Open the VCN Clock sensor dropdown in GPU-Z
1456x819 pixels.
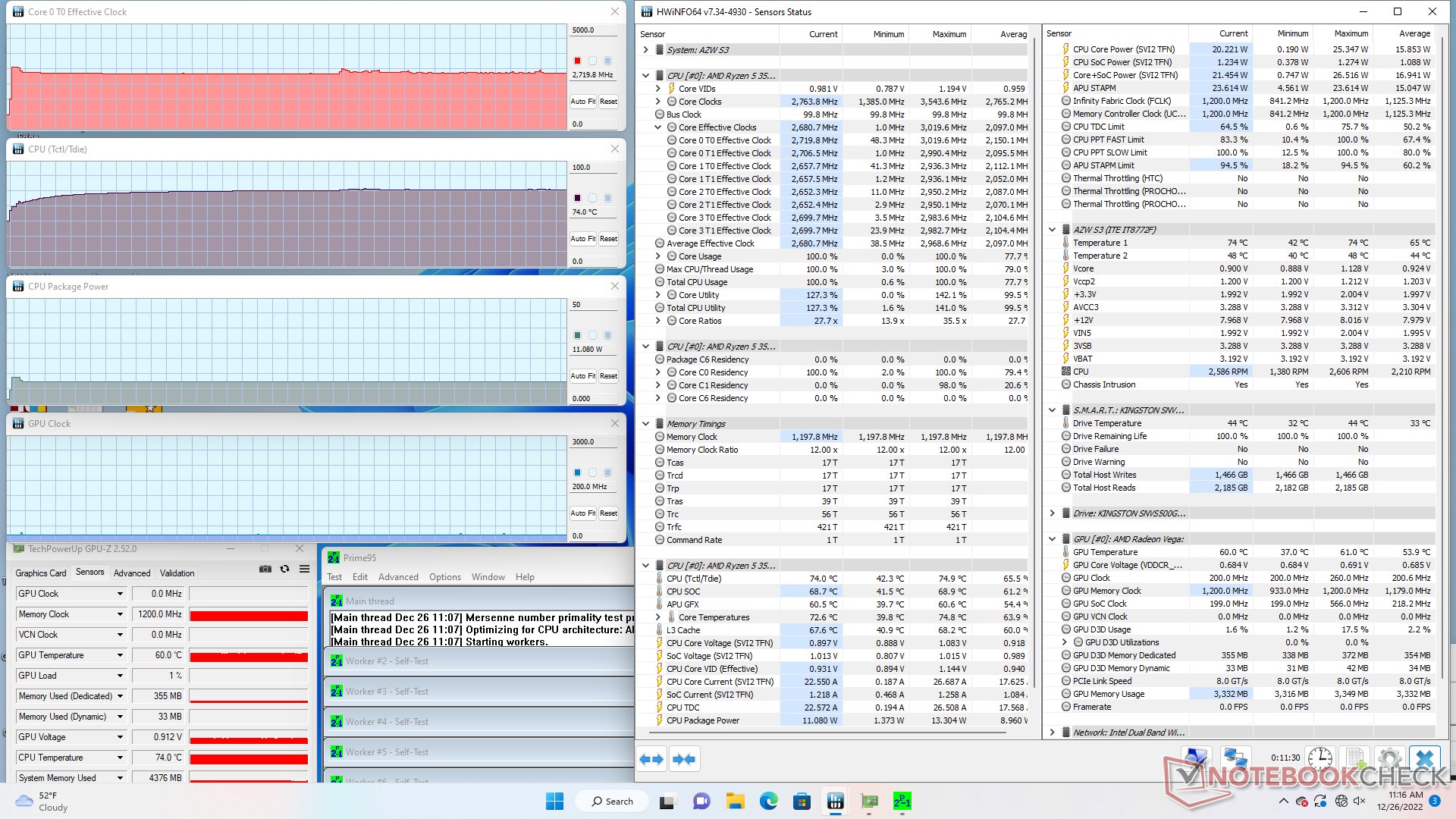[x=120, y=635]
